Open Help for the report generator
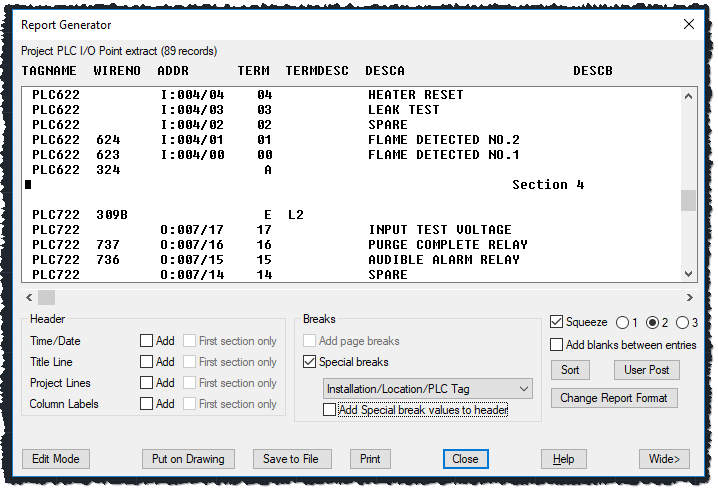718x493 pixels. 563,459
